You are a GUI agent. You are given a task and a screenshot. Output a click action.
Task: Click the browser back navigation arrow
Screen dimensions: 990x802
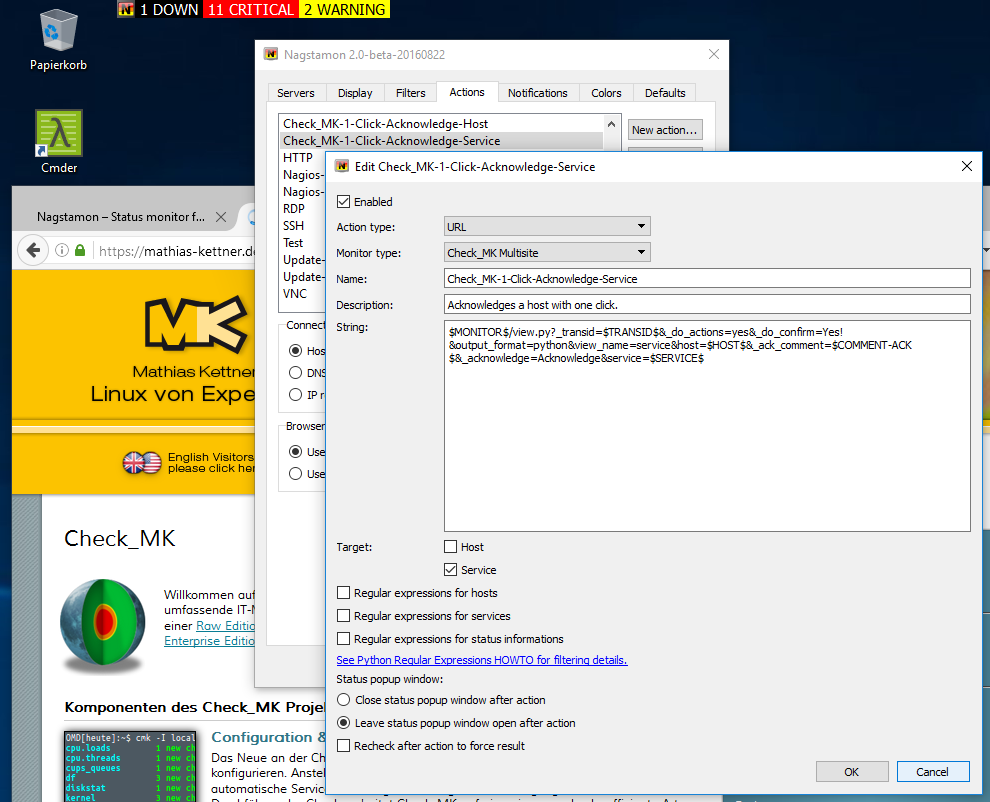[33, 251]
